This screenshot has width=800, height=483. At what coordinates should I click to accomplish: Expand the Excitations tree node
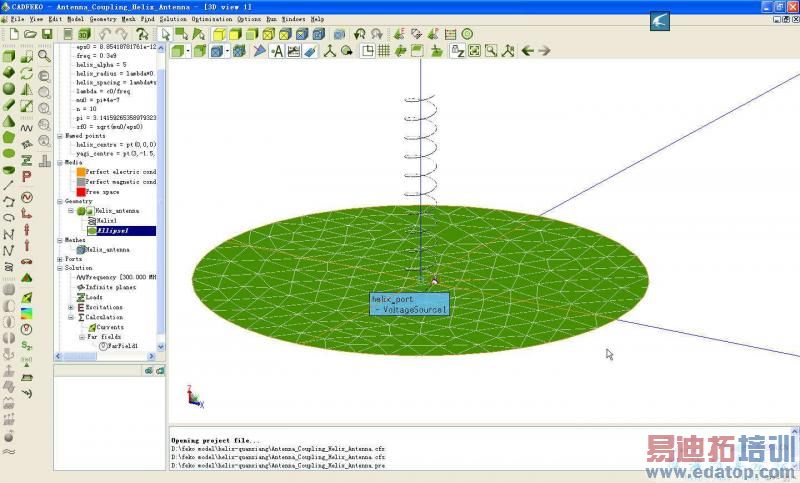coord(71,307)
